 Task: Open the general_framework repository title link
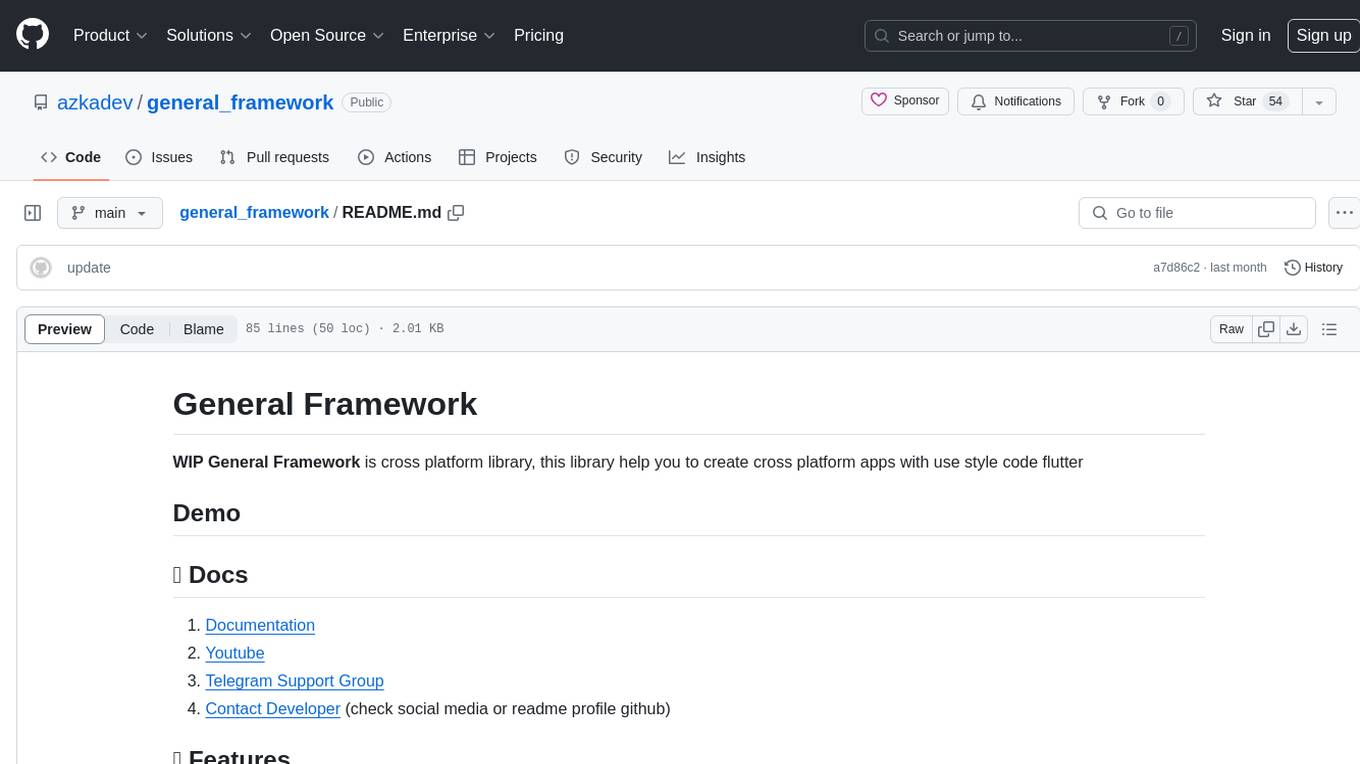[240, 102]
